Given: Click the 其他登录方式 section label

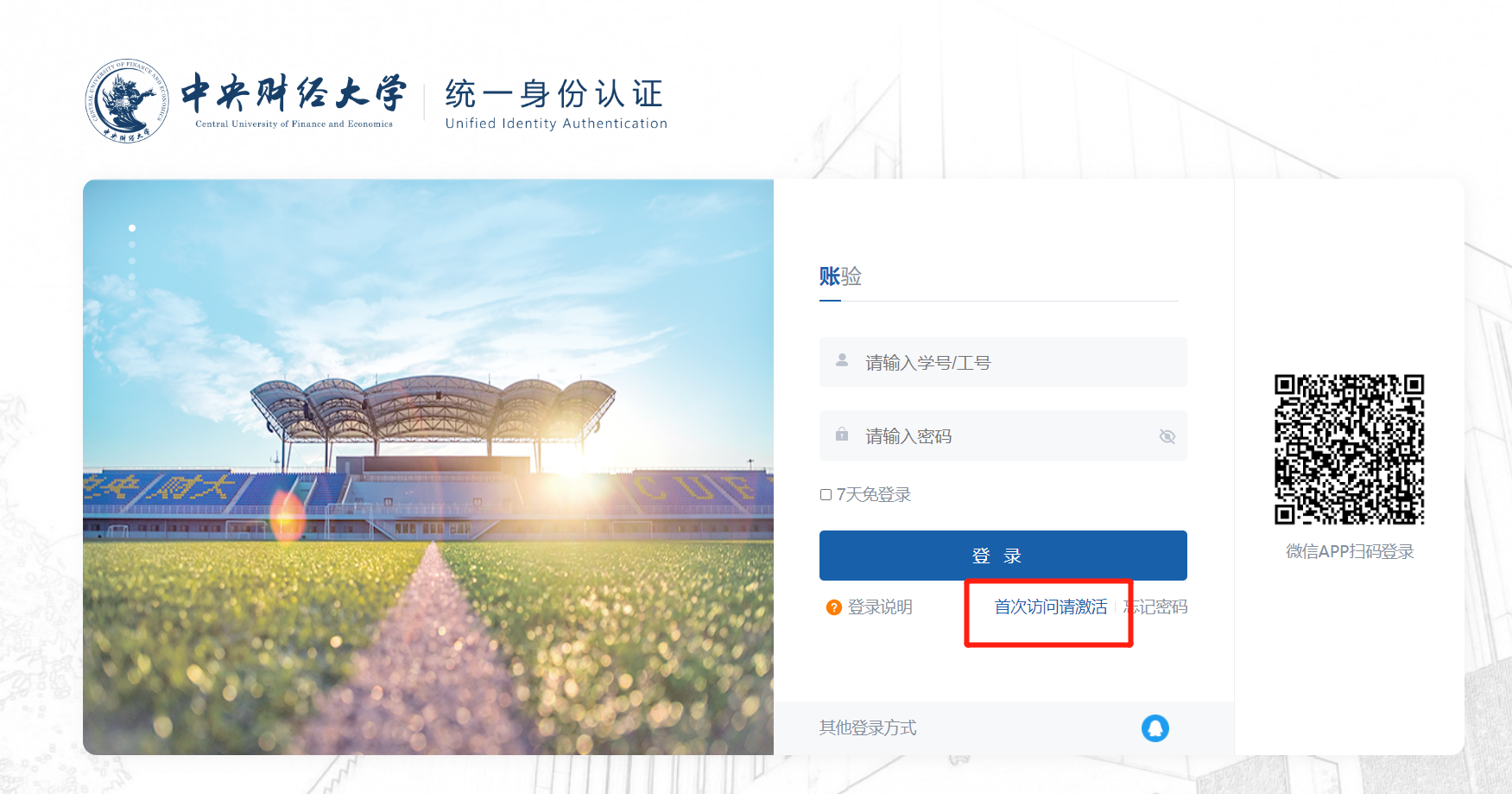Looking at the screenshot, I should click(866, 728).
